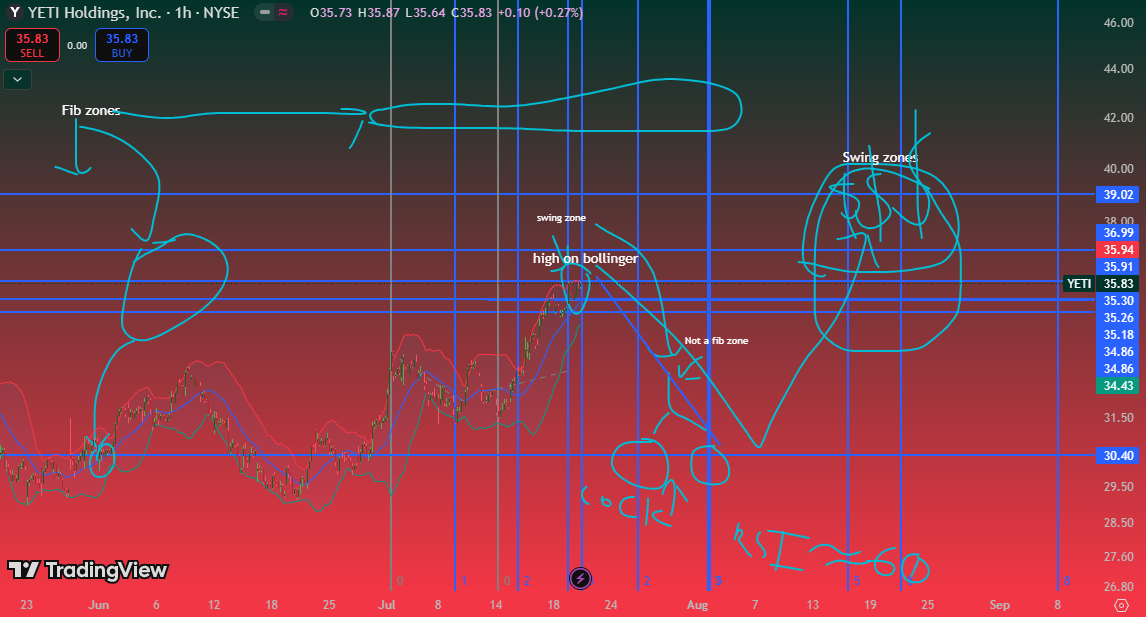Screen dimensions: 1146x617
Task: Click the 31.50 price scale tick
Action: (x=1118, y=418)
